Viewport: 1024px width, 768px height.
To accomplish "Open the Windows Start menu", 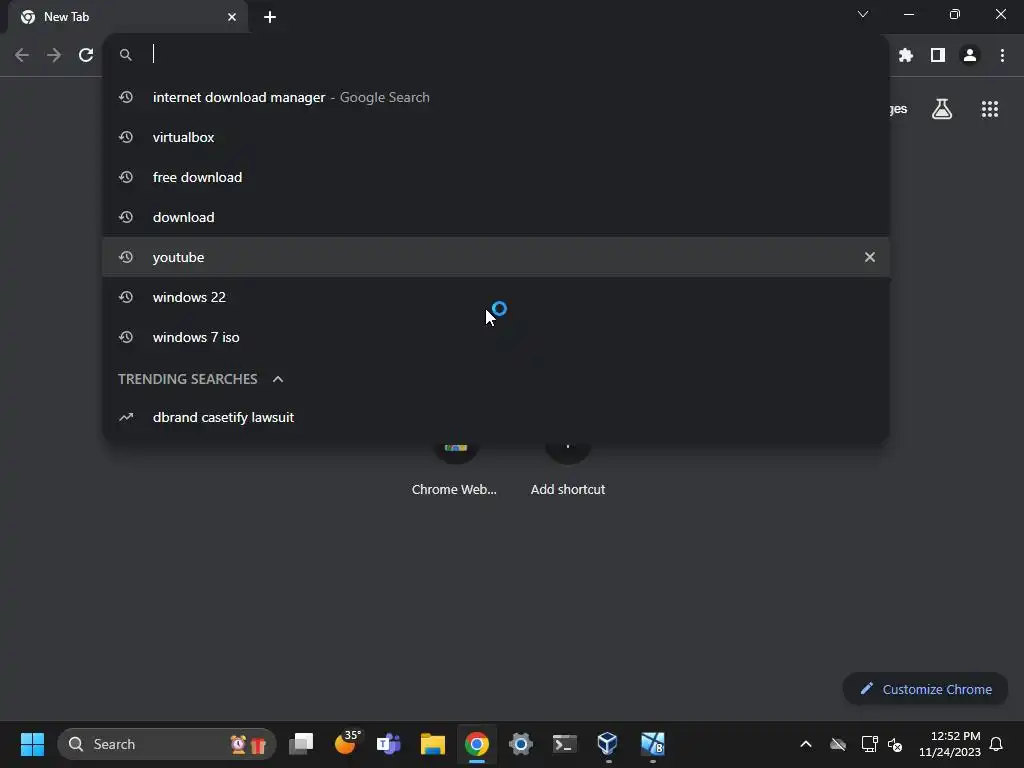I will point(32,744).
